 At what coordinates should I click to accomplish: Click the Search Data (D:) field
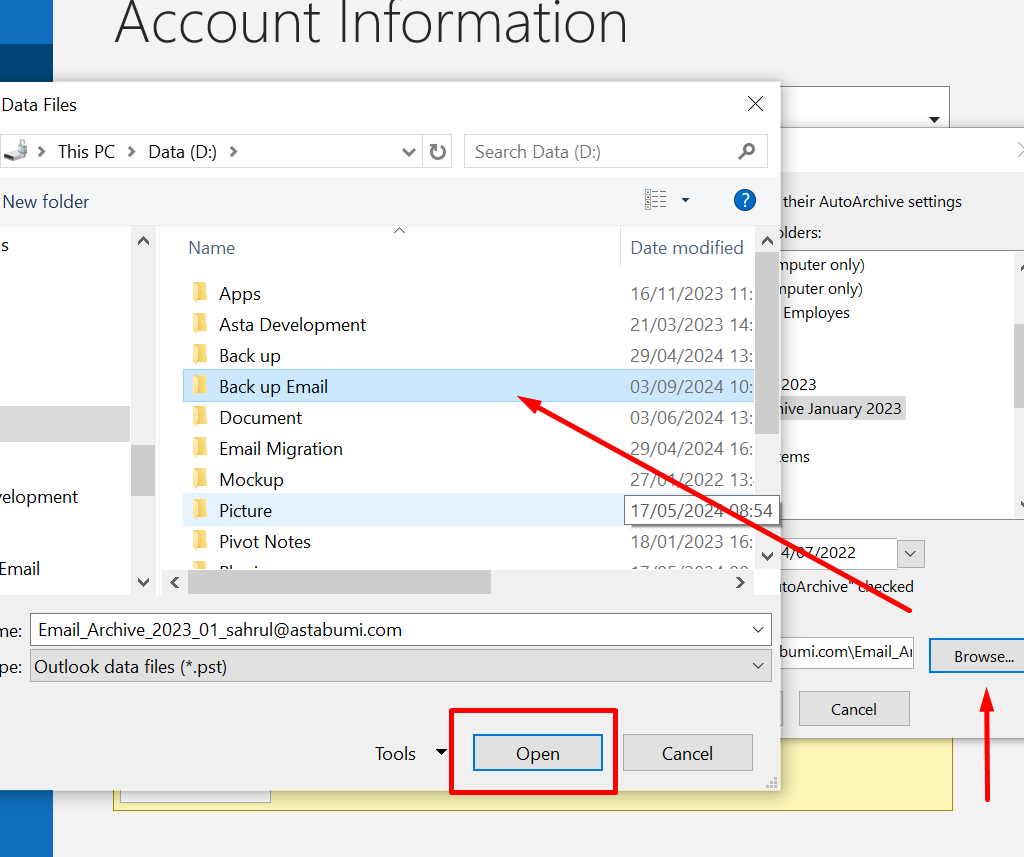[600, 152]
